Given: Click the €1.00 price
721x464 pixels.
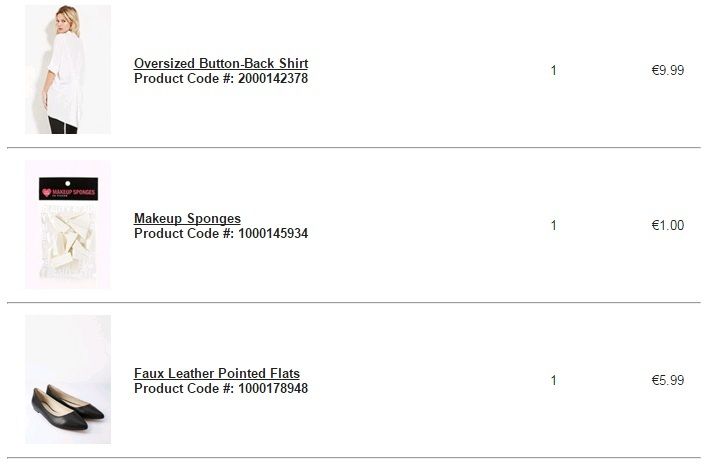Looking at the screenshot, I should point(667,225).
